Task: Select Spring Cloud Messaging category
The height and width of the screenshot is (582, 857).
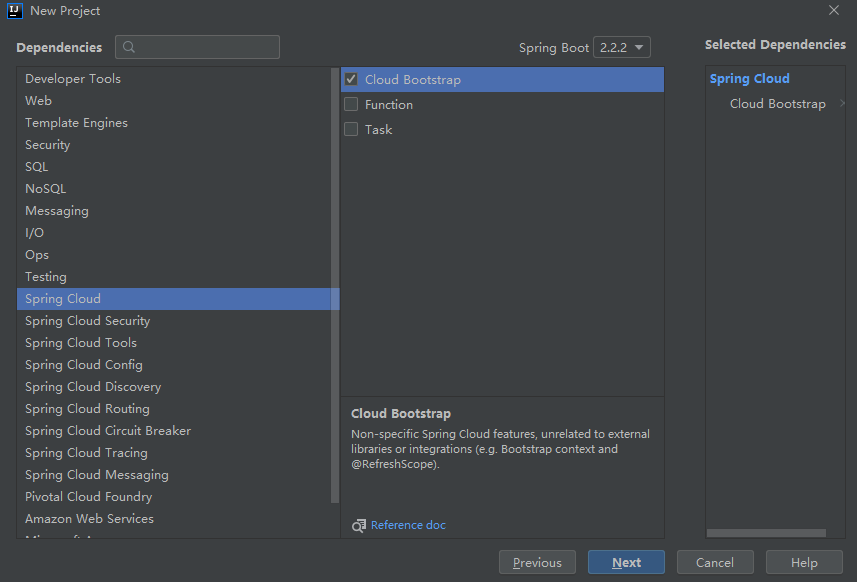Action: point(174,475)
